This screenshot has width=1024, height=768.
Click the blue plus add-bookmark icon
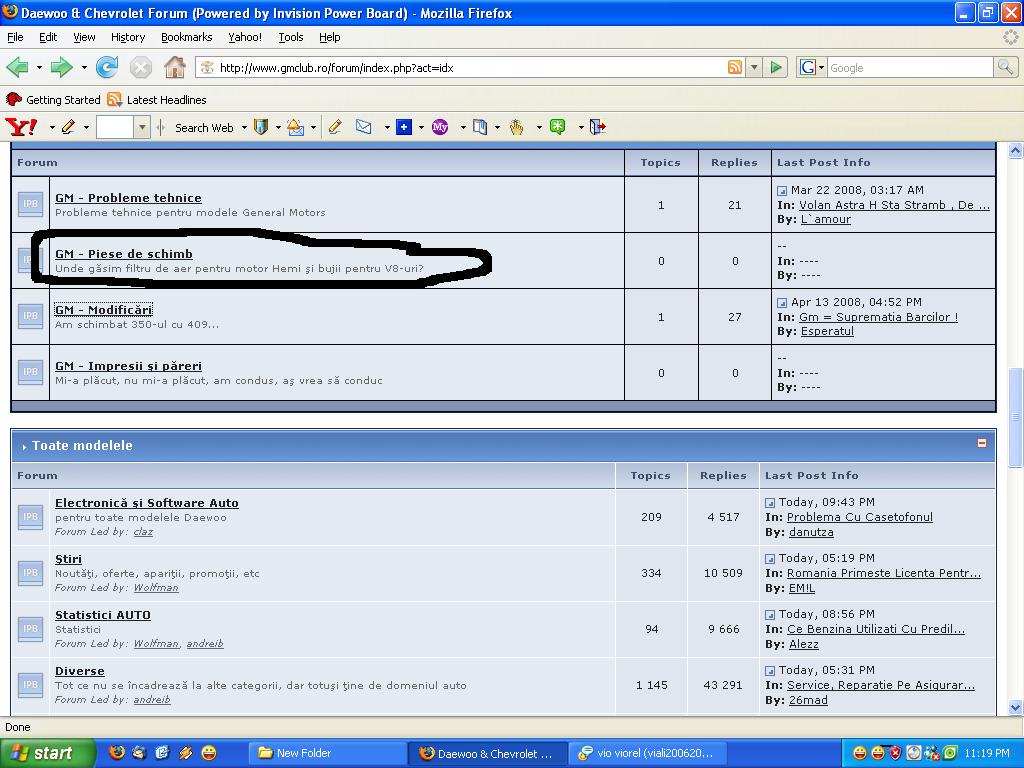coord(404,127)
